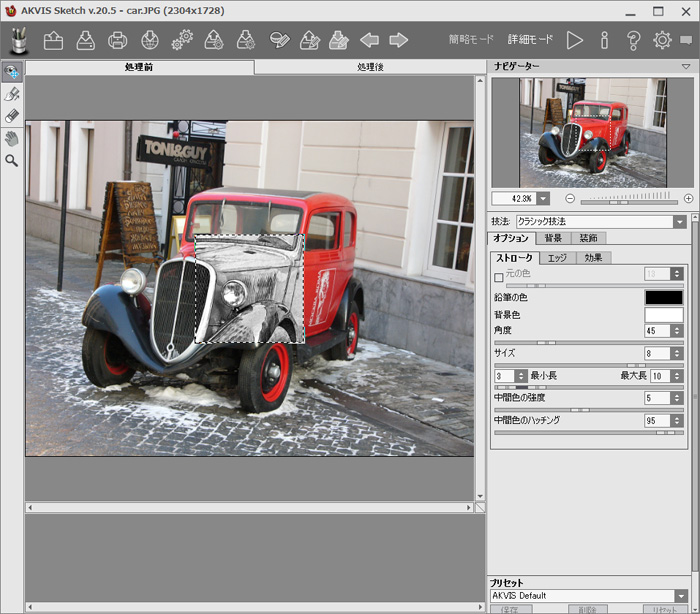Screen dimensions: 700x614
Task: Open the 処理後 (After) tab
Action: click(370, 67)
